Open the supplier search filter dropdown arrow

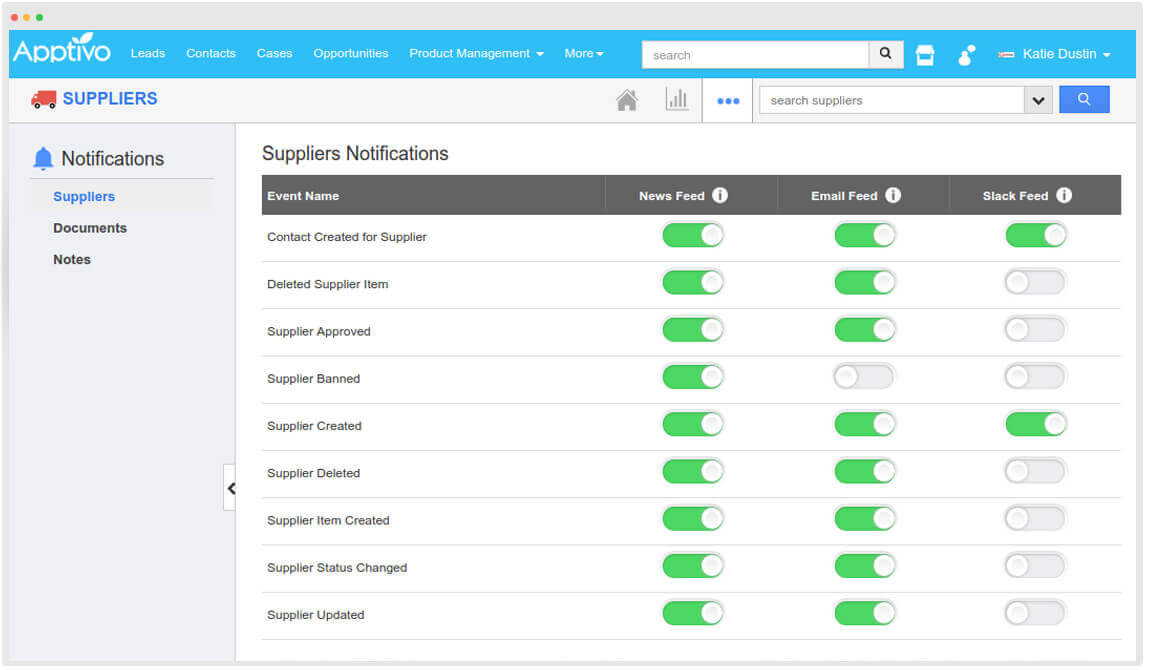tap(1040, 100)
